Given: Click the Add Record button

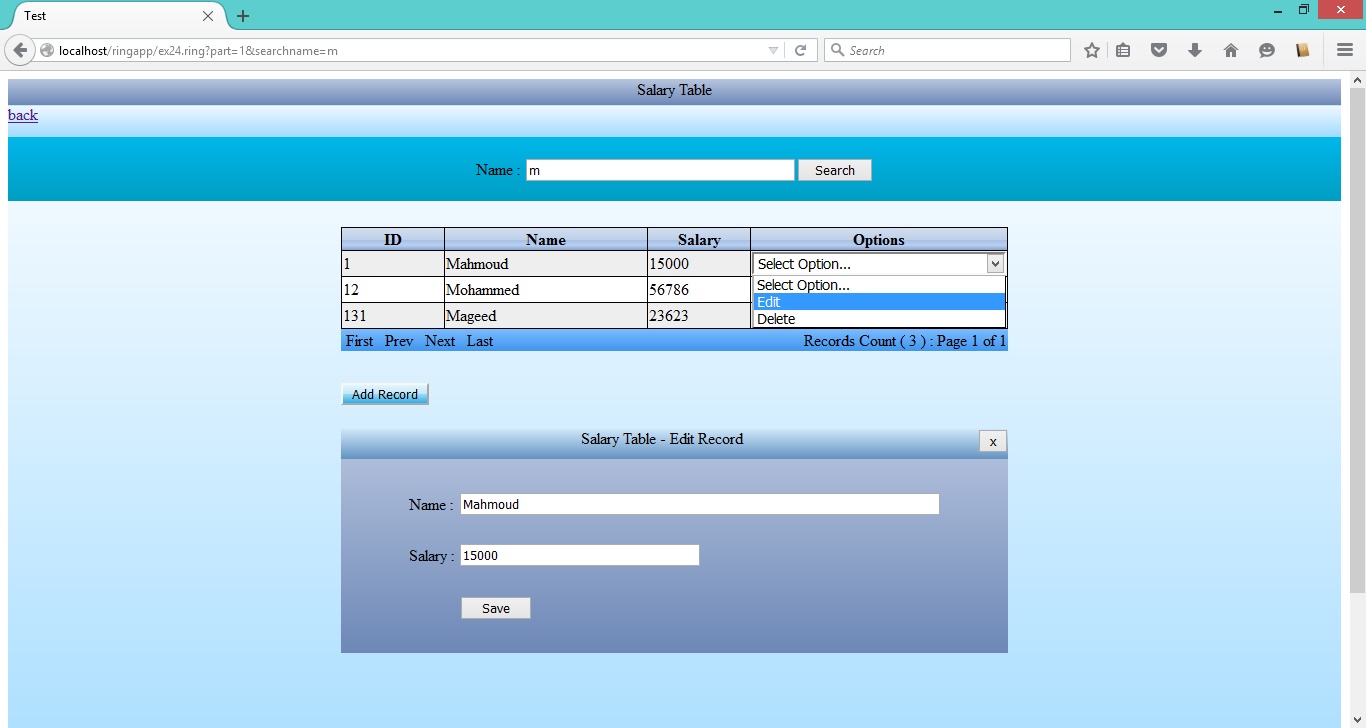Looking at the screenshot, I should pyautogui.click(x=384, y=393).
